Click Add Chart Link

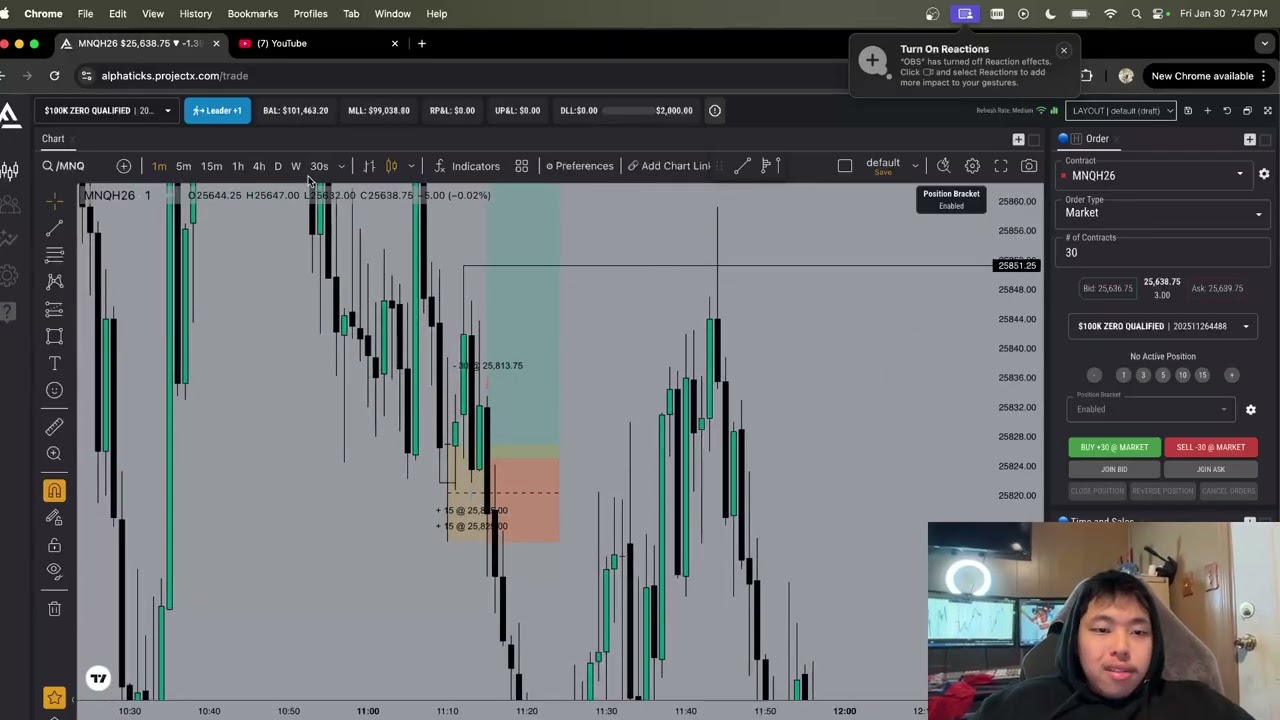(668, 166)
